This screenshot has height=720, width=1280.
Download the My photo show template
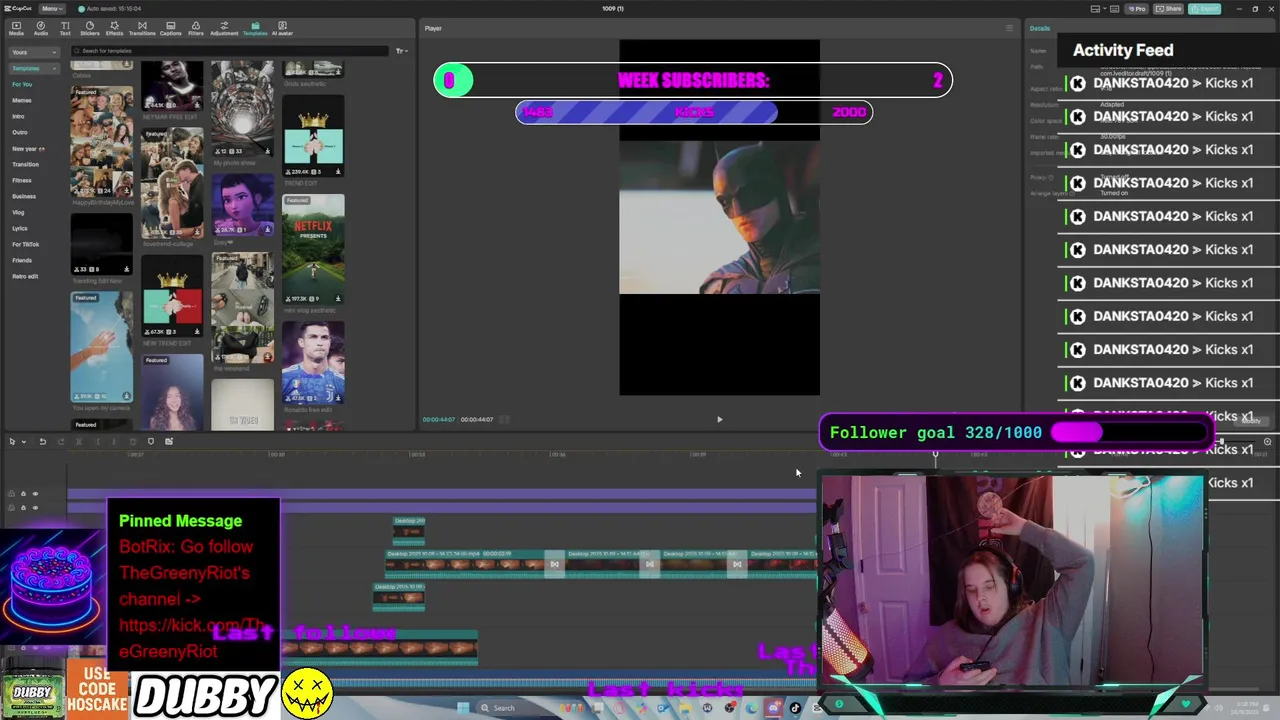[x=267, y=151]
